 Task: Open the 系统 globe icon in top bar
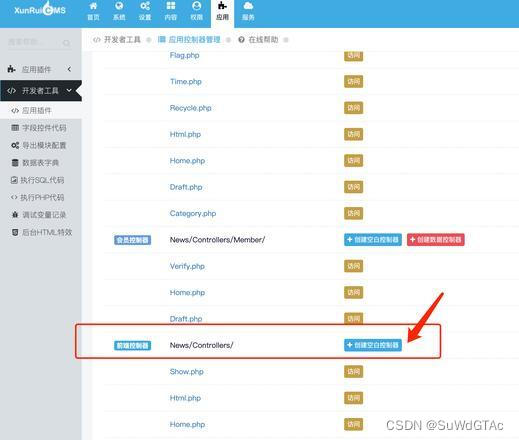tap(119, 11)
